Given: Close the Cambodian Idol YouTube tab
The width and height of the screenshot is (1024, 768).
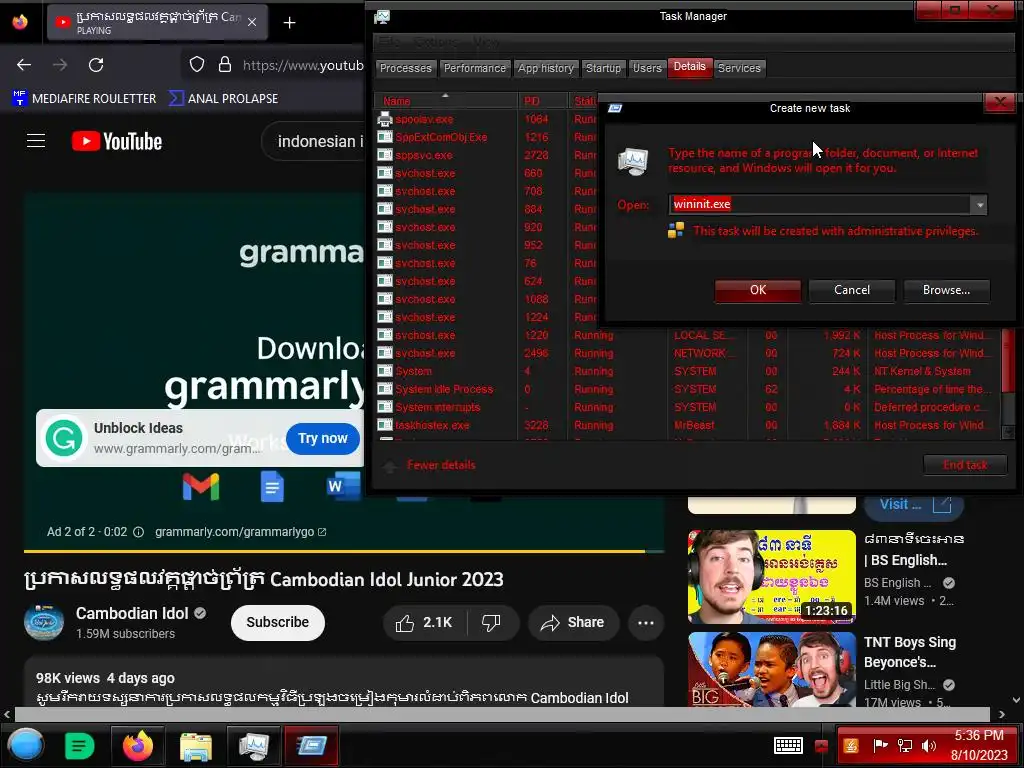Looking at the screenshot, I should (252, 22).
